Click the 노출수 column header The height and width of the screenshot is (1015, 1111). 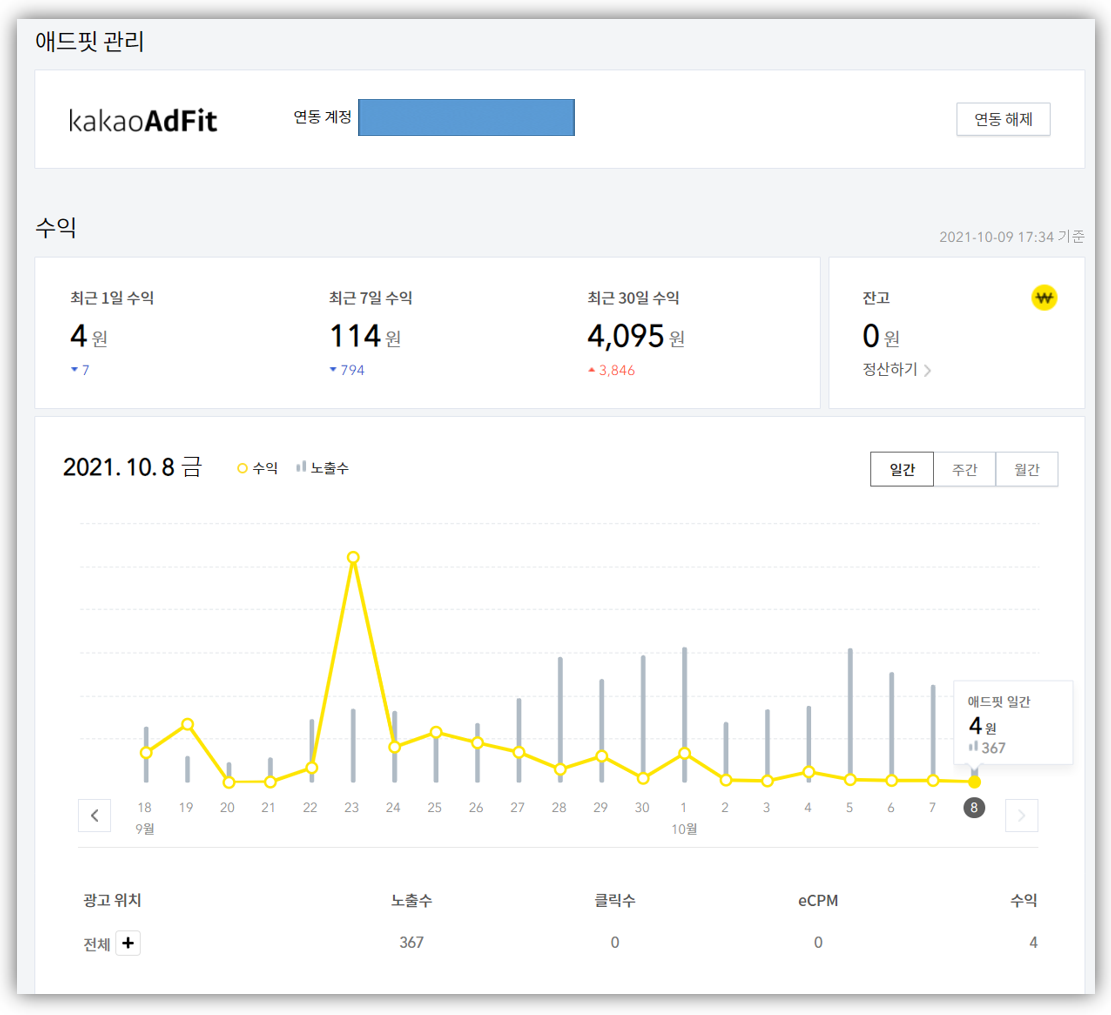coord(412,900)
